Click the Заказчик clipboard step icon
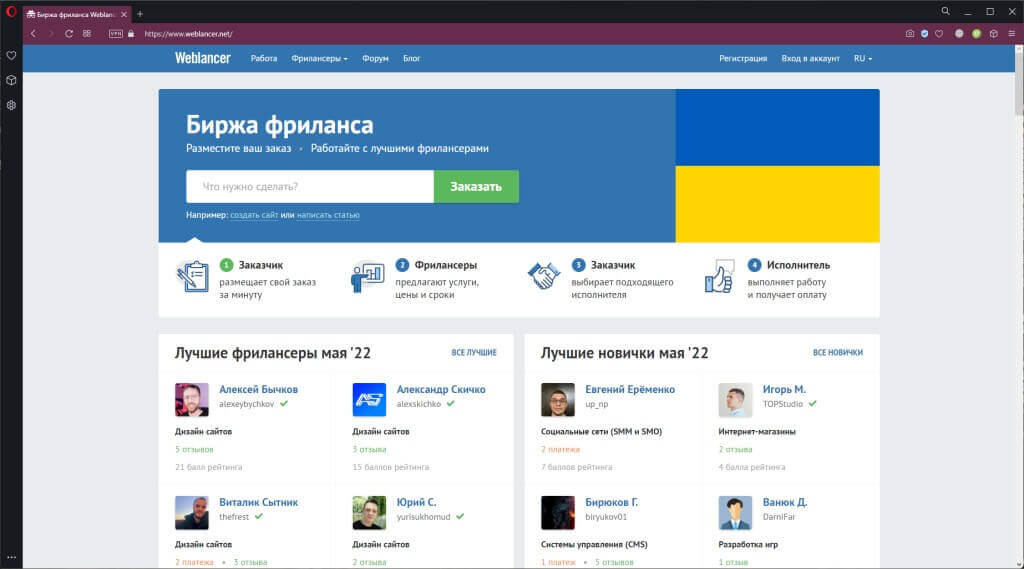This screenshot has width=1024, height=569. click(x=192, y=276)
